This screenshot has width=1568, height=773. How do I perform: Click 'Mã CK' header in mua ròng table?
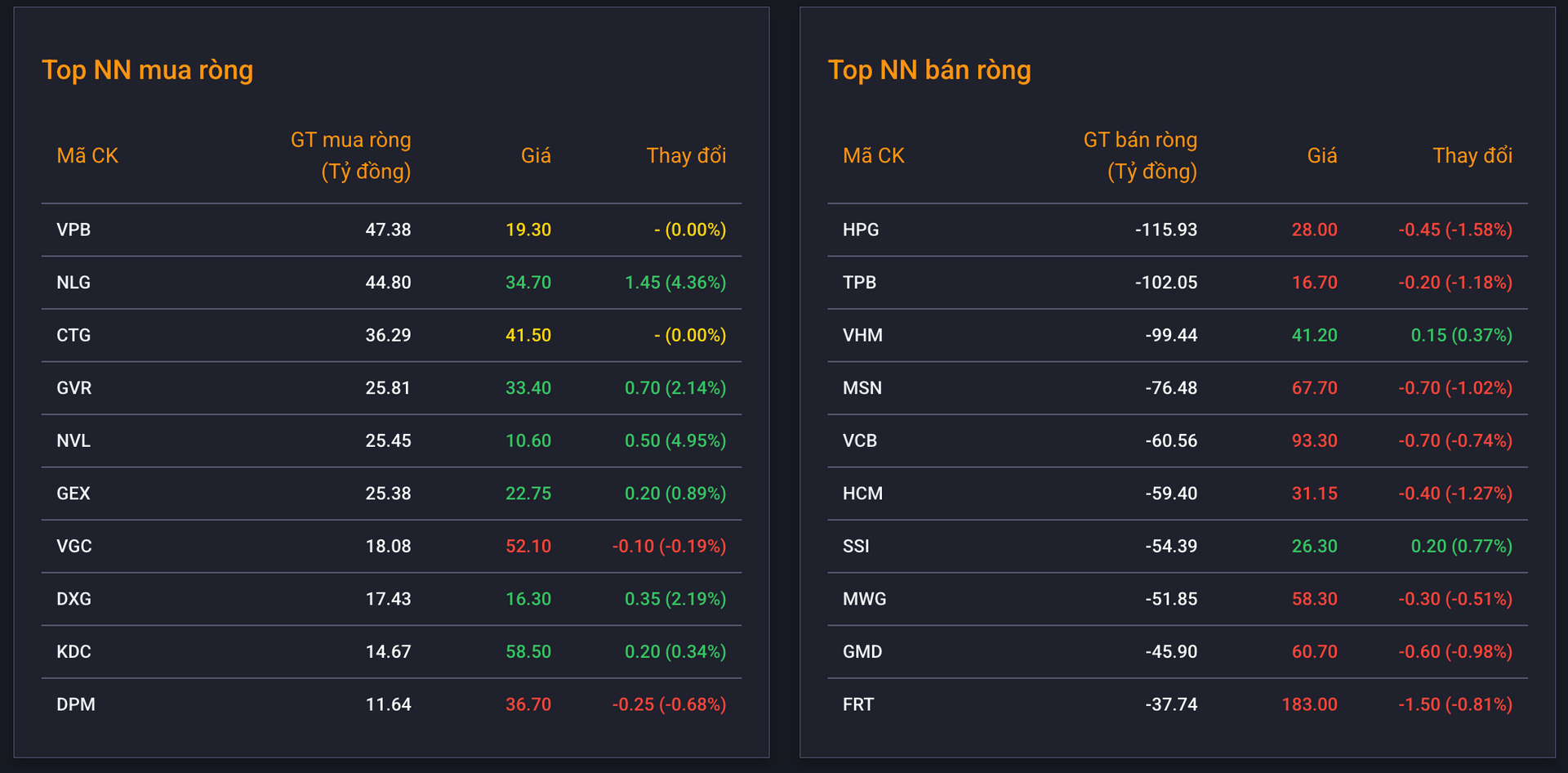click(x=87, y=155)
